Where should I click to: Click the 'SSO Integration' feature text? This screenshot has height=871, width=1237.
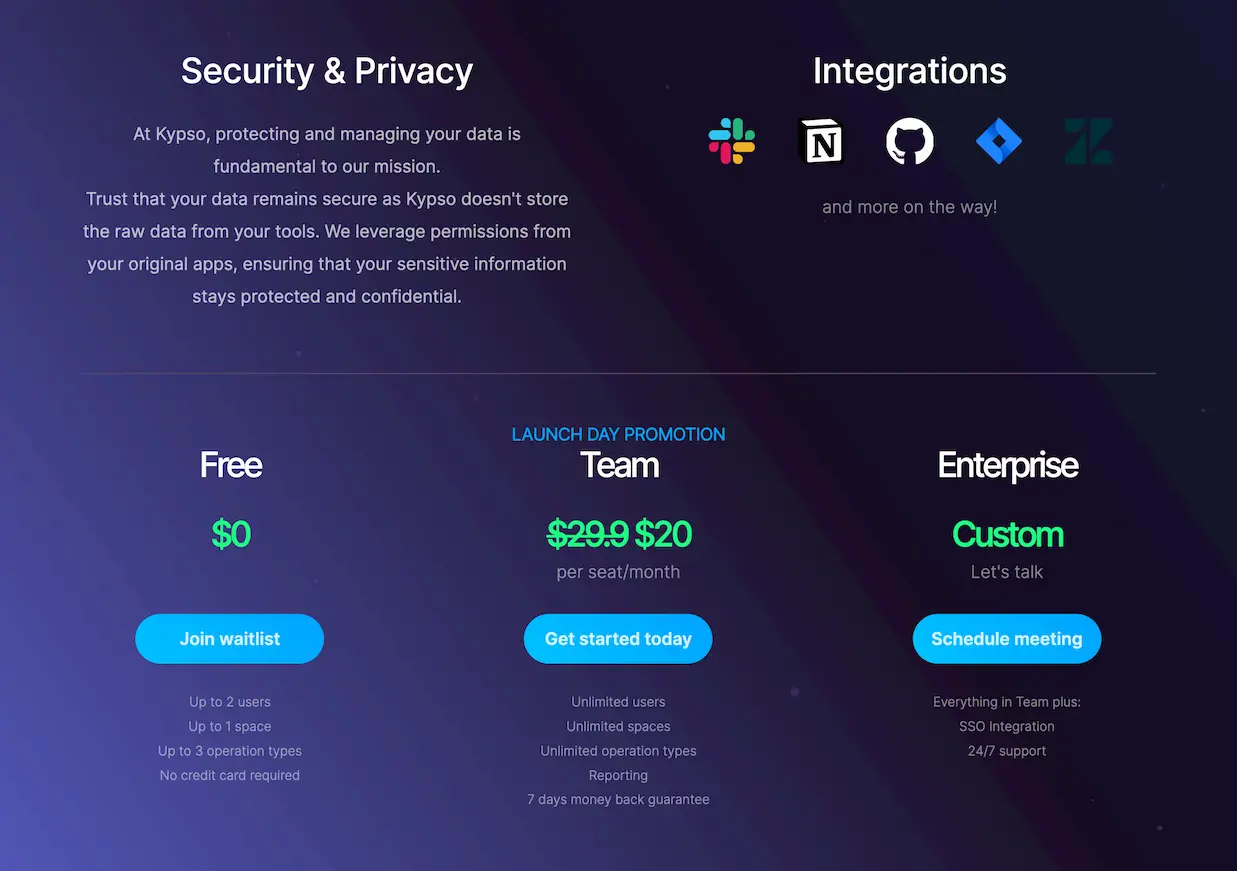click(1007, 726)
